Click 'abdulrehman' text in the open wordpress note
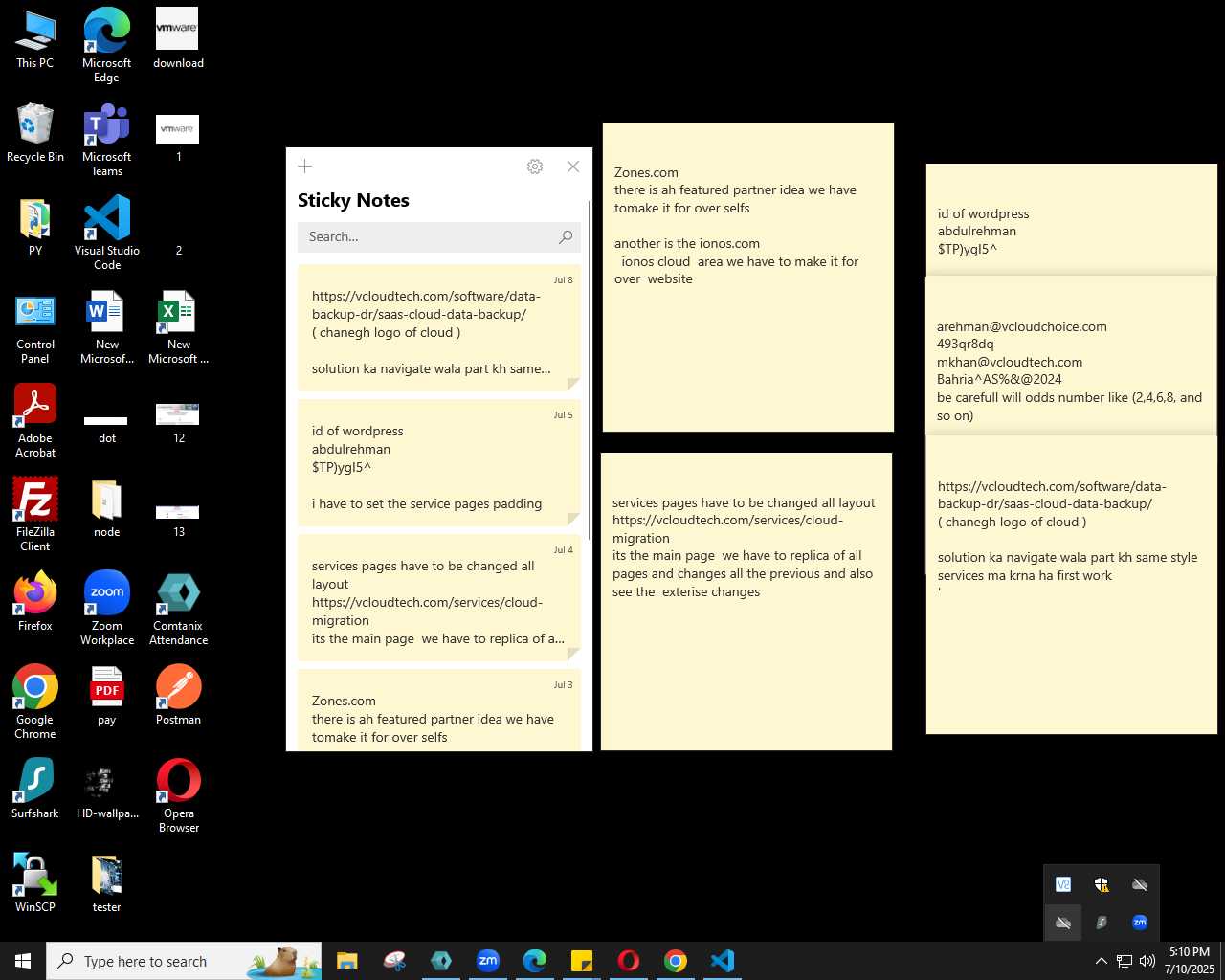The width and height of the screenshot is (1225, 980). pos(977,231)
